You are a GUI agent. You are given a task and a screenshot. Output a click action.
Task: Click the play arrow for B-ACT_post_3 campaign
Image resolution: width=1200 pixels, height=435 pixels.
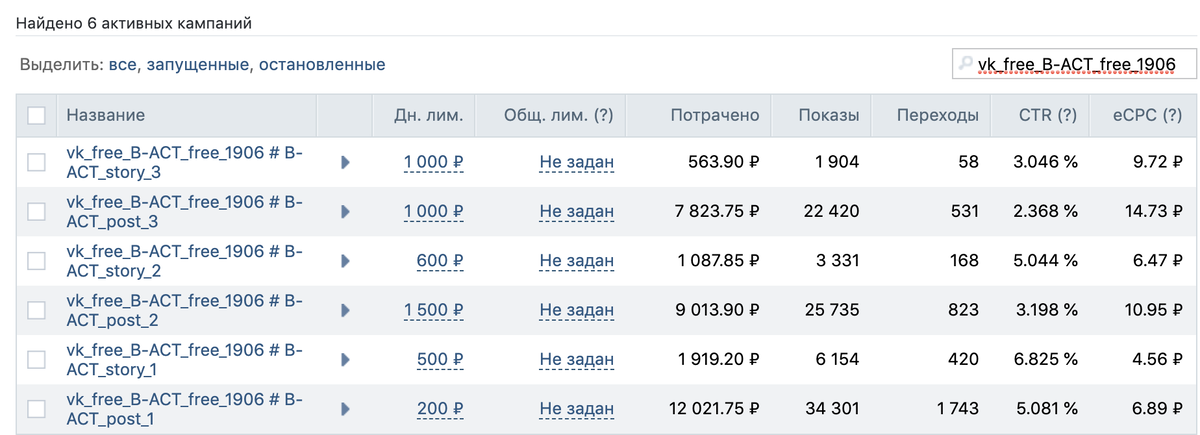pyautogui.click(x=345, y=211)
